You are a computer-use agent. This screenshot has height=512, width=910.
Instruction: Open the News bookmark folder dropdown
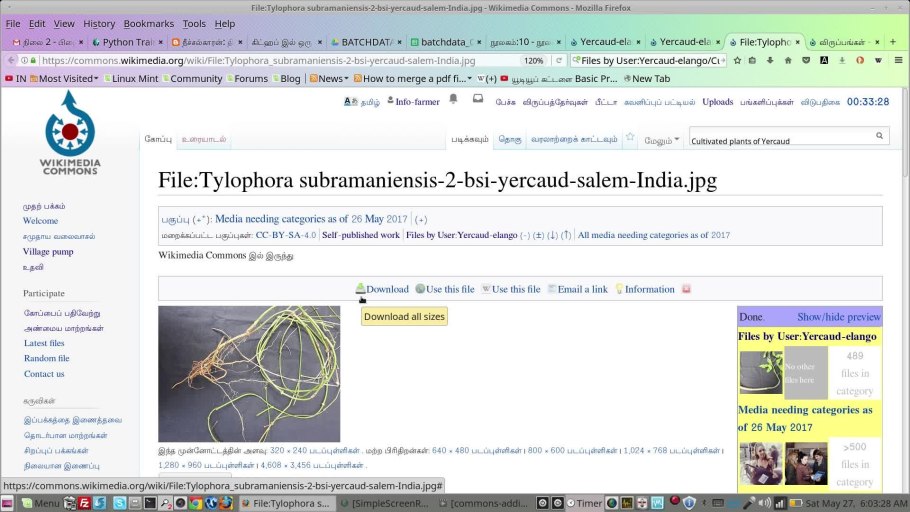click(332, 78)
